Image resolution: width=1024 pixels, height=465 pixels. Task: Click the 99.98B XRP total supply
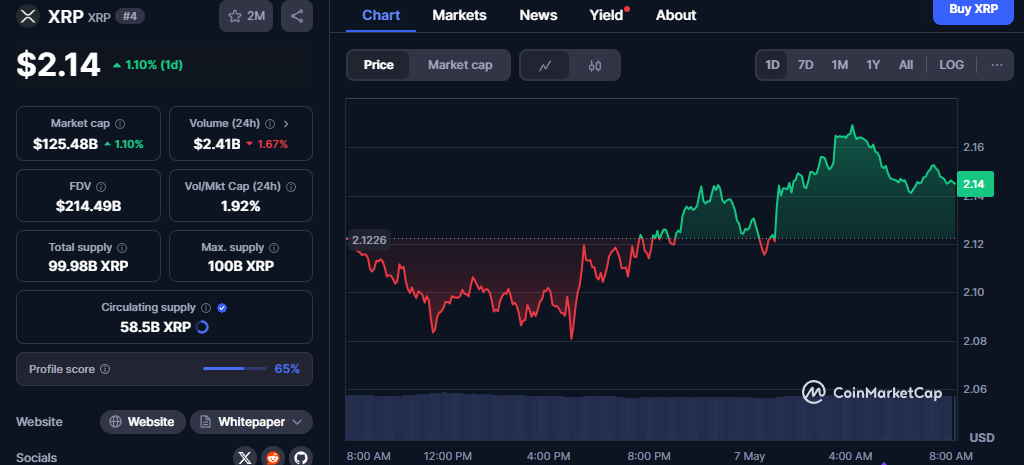pos(88,266)
